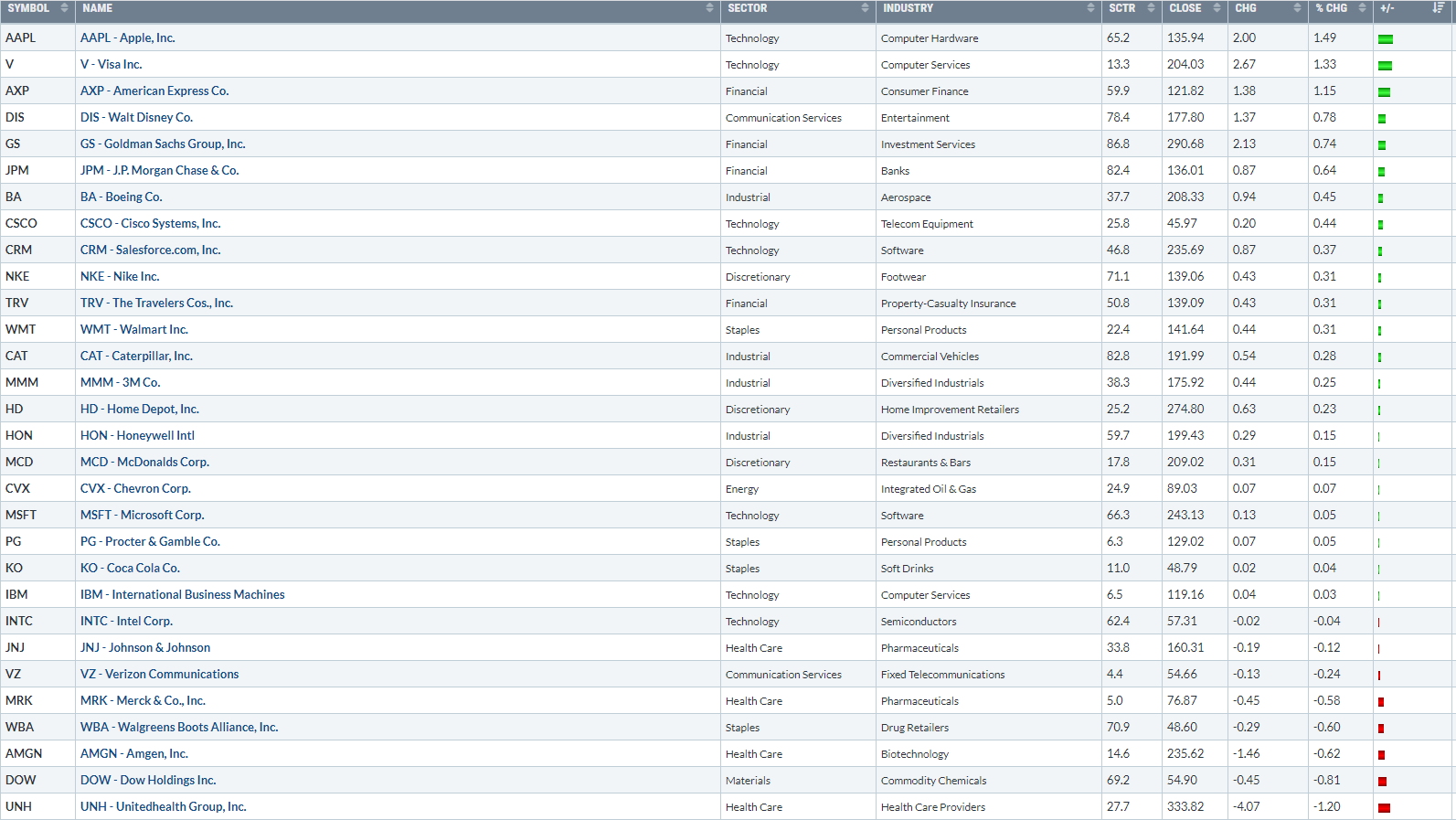Sort by the SYMBOL column sort arrows
Viewport: 1456px width, 820px height.
tap(64, 8)
